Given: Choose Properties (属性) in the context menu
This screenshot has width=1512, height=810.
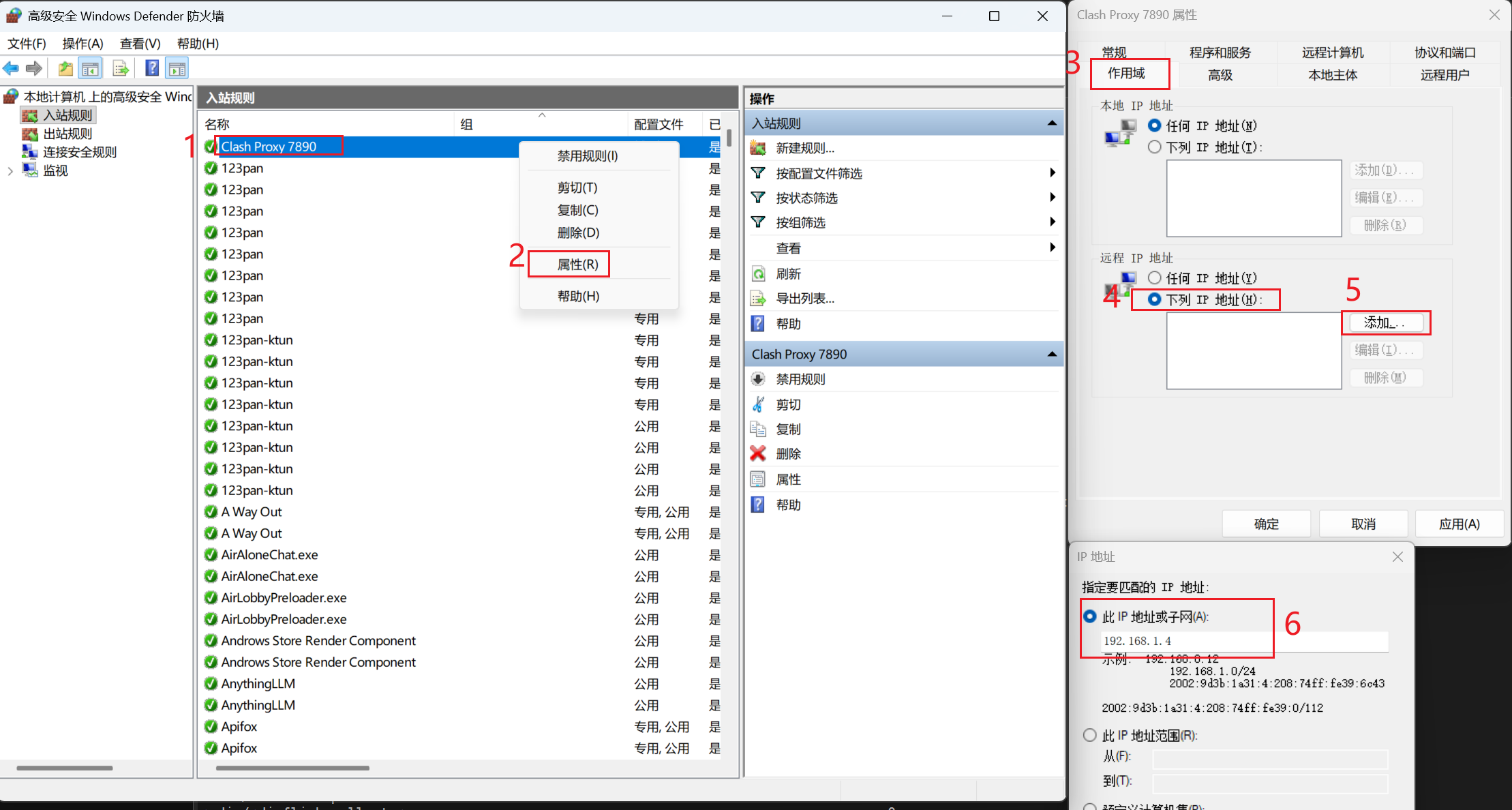Looking at the screenshot, I should pyautogui.click(x=577, y=265).
